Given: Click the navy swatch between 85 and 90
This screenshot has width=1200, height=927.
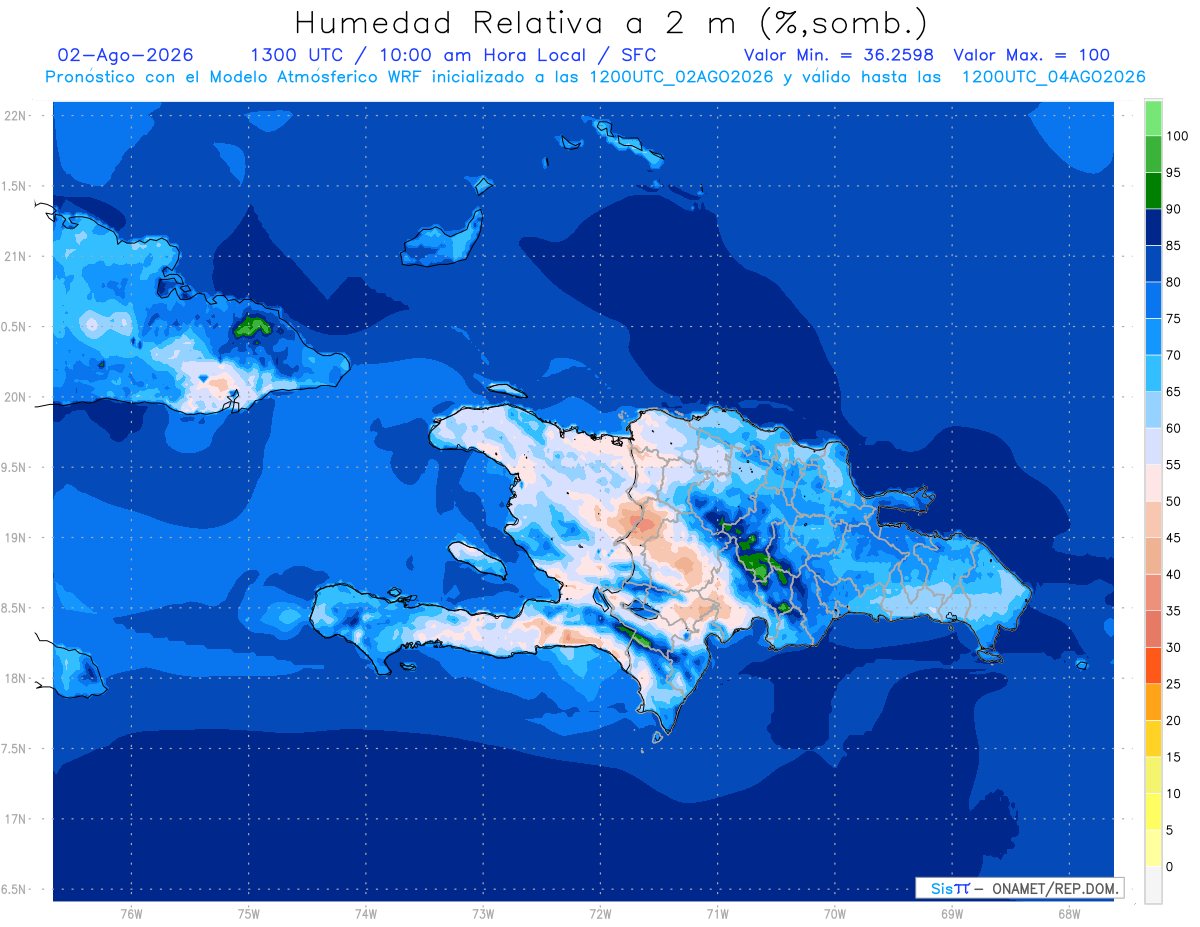Looking at the screenshot, I should [1153, 227].
